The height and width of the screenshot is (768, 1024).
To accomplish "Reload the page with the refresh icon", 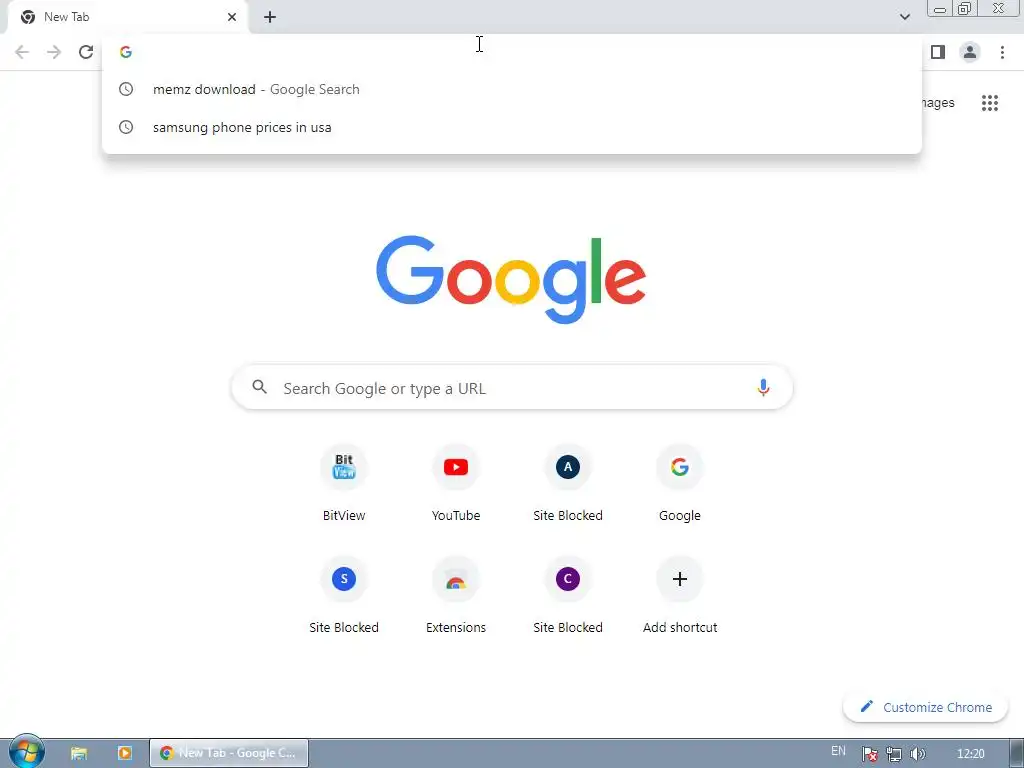I will pyautogui.click(x=86, y=52).
